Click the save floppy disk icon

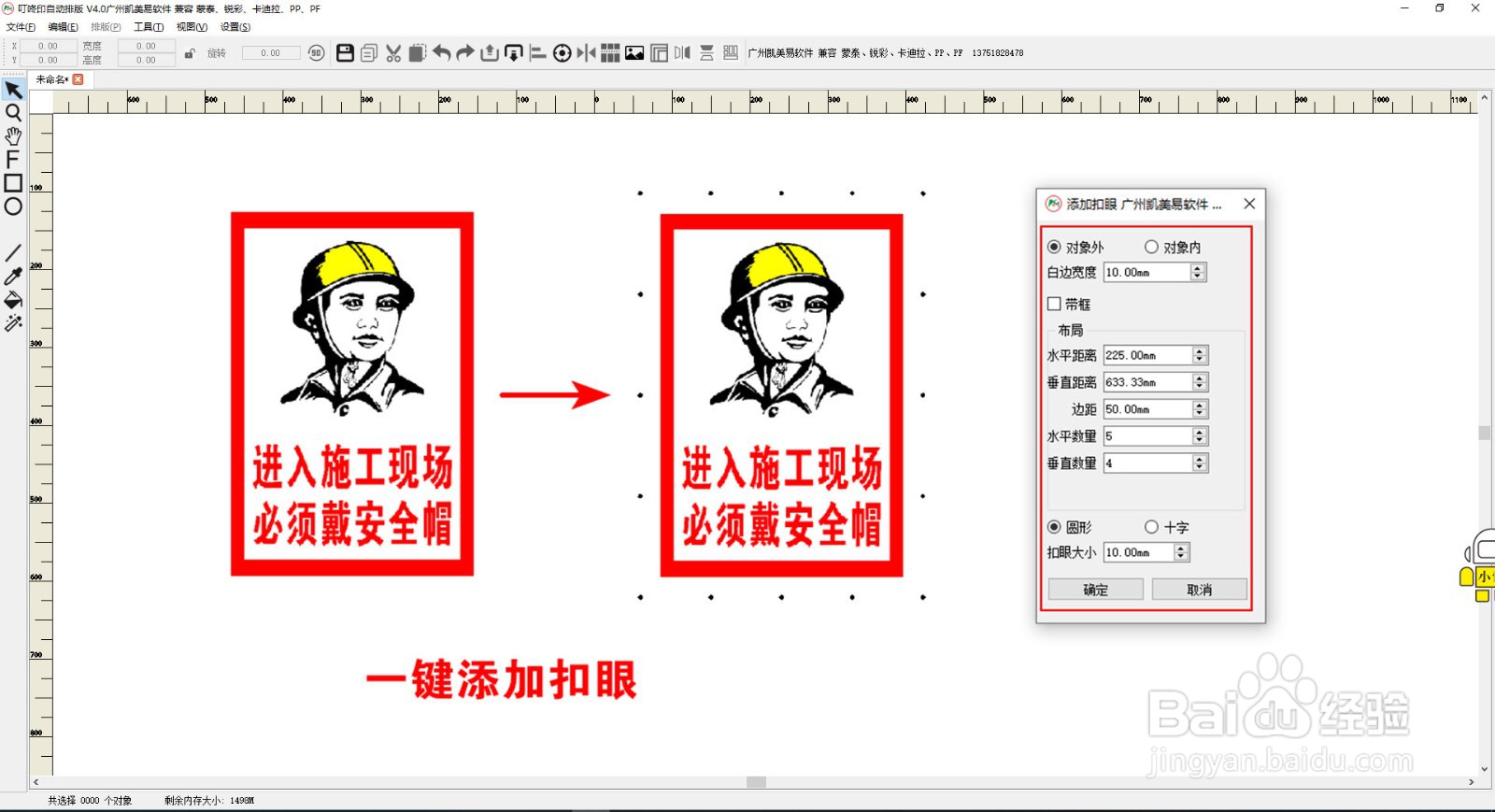pyautogui.click(x=345, y=53)
